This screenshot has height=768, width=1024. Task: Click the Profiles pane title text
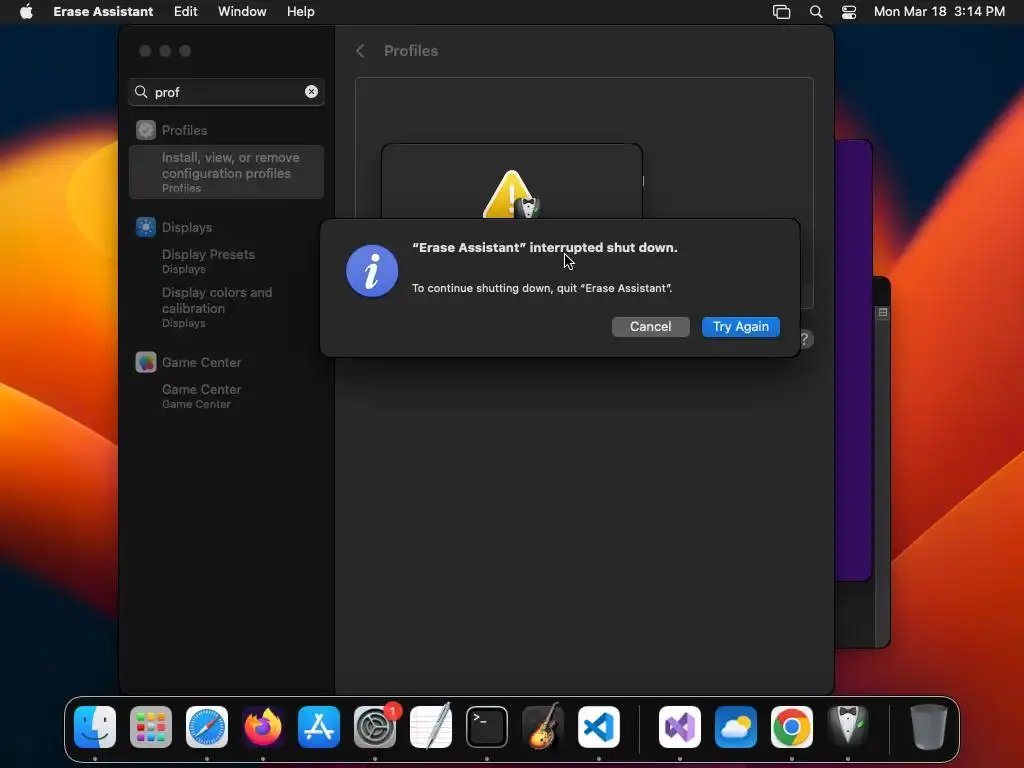411,51
